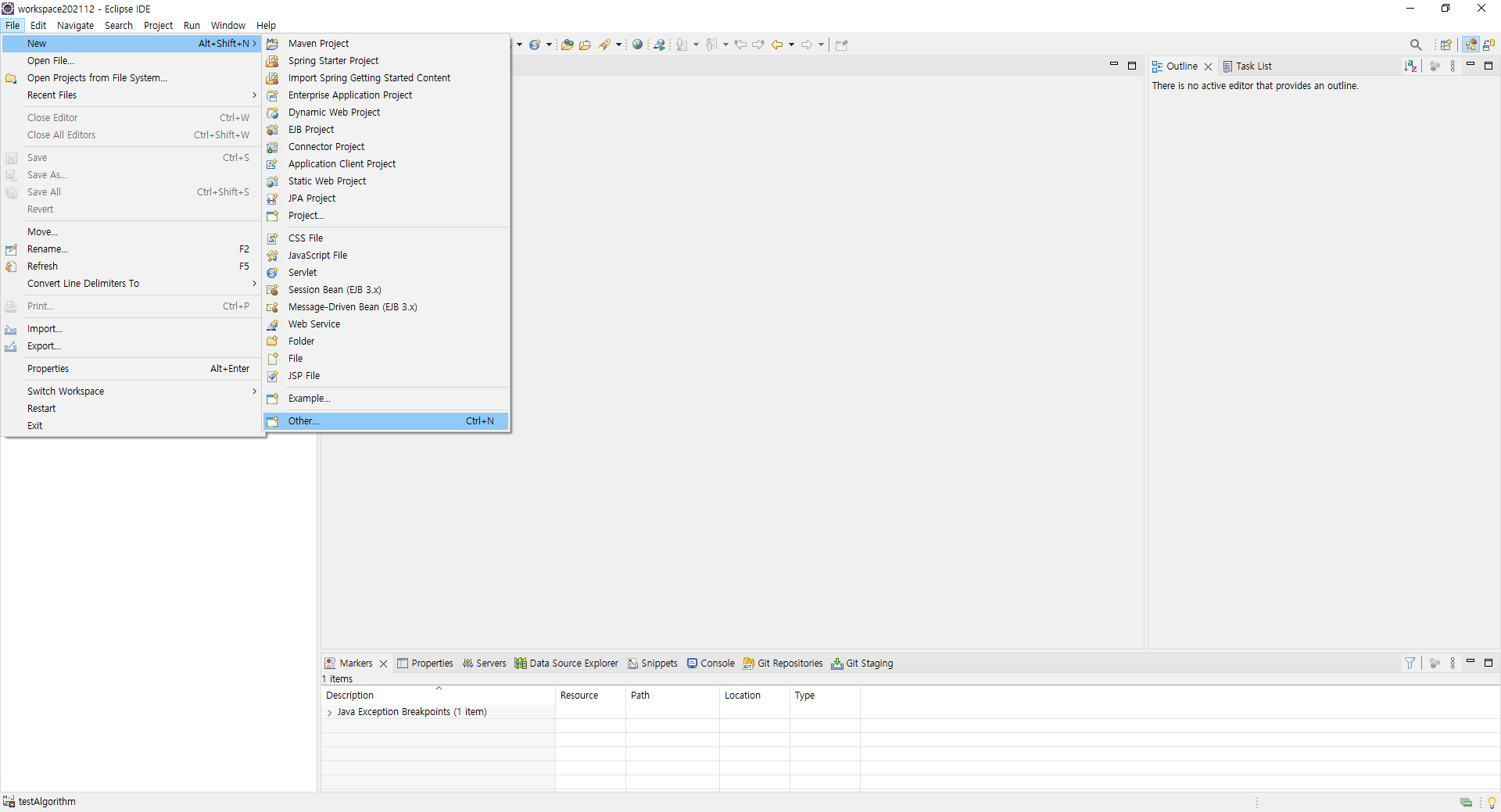Open the Git Staging tab
This screenshot has width=1501, height=812.
pyautogui.click(x=862, y=664)
